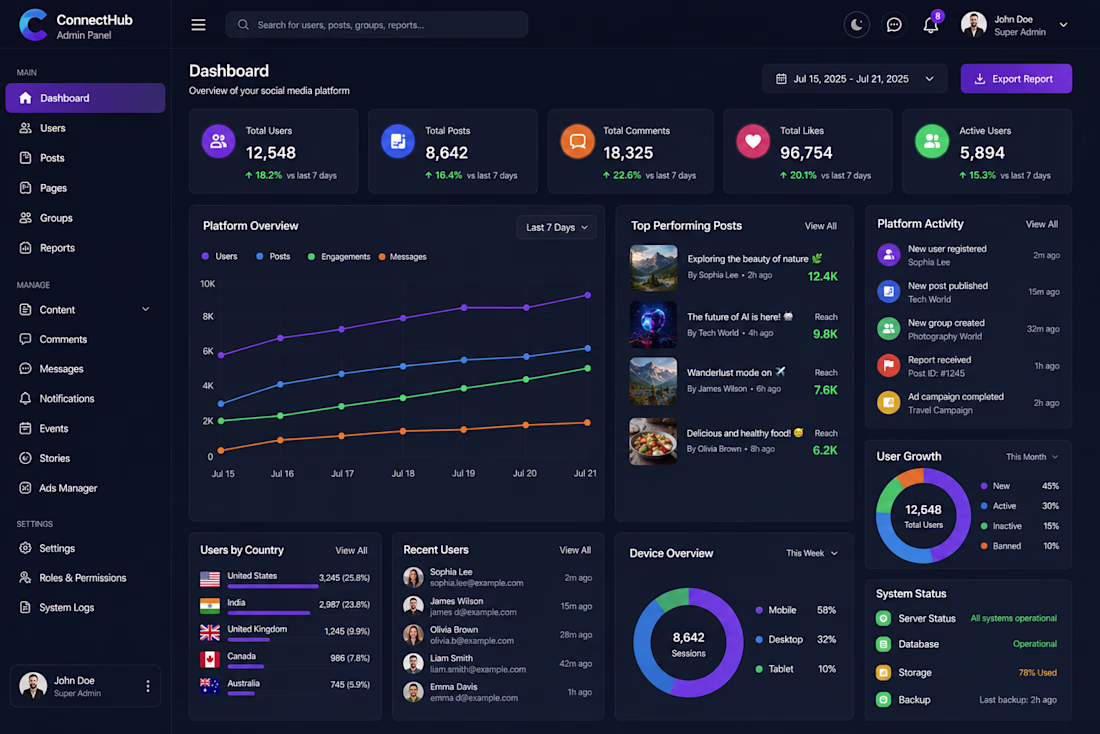1100x734 pixels.
Task: Click the Notifications sidebar bell icon
Action: point(25,399)
